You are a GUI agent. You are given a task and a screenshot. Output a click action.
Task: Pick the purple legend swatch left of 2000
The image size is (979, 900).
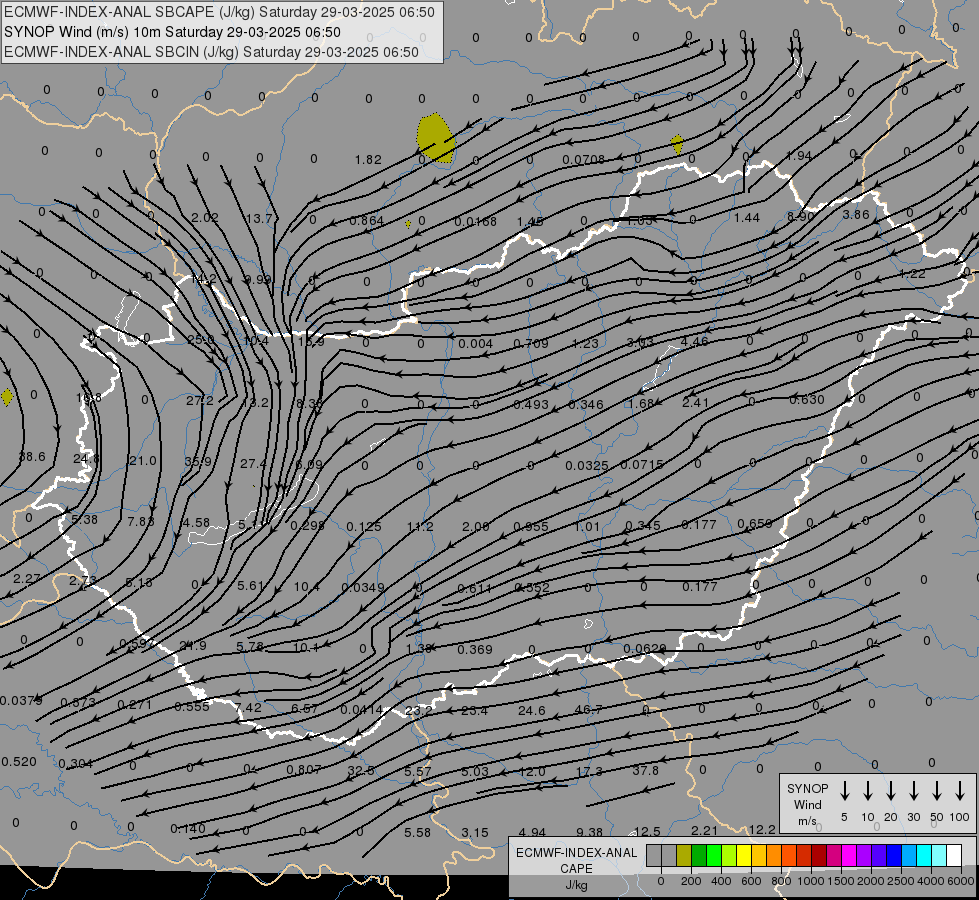pos(863,855)
